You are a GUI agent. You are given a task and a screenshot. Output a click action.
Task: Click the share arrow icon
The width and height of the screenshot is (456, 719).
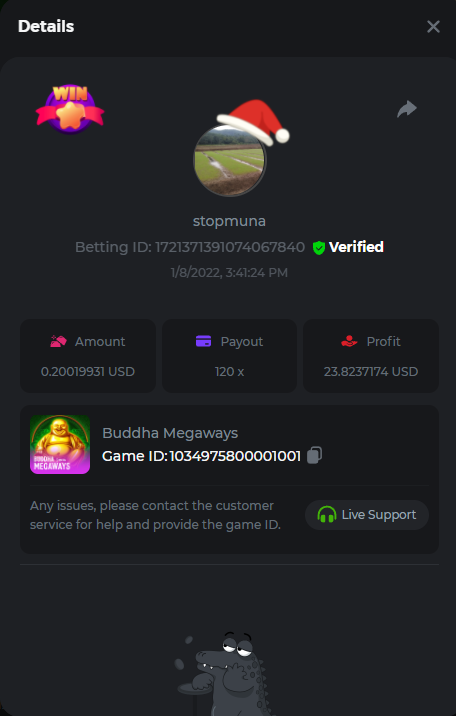click(x=407, y=109)
